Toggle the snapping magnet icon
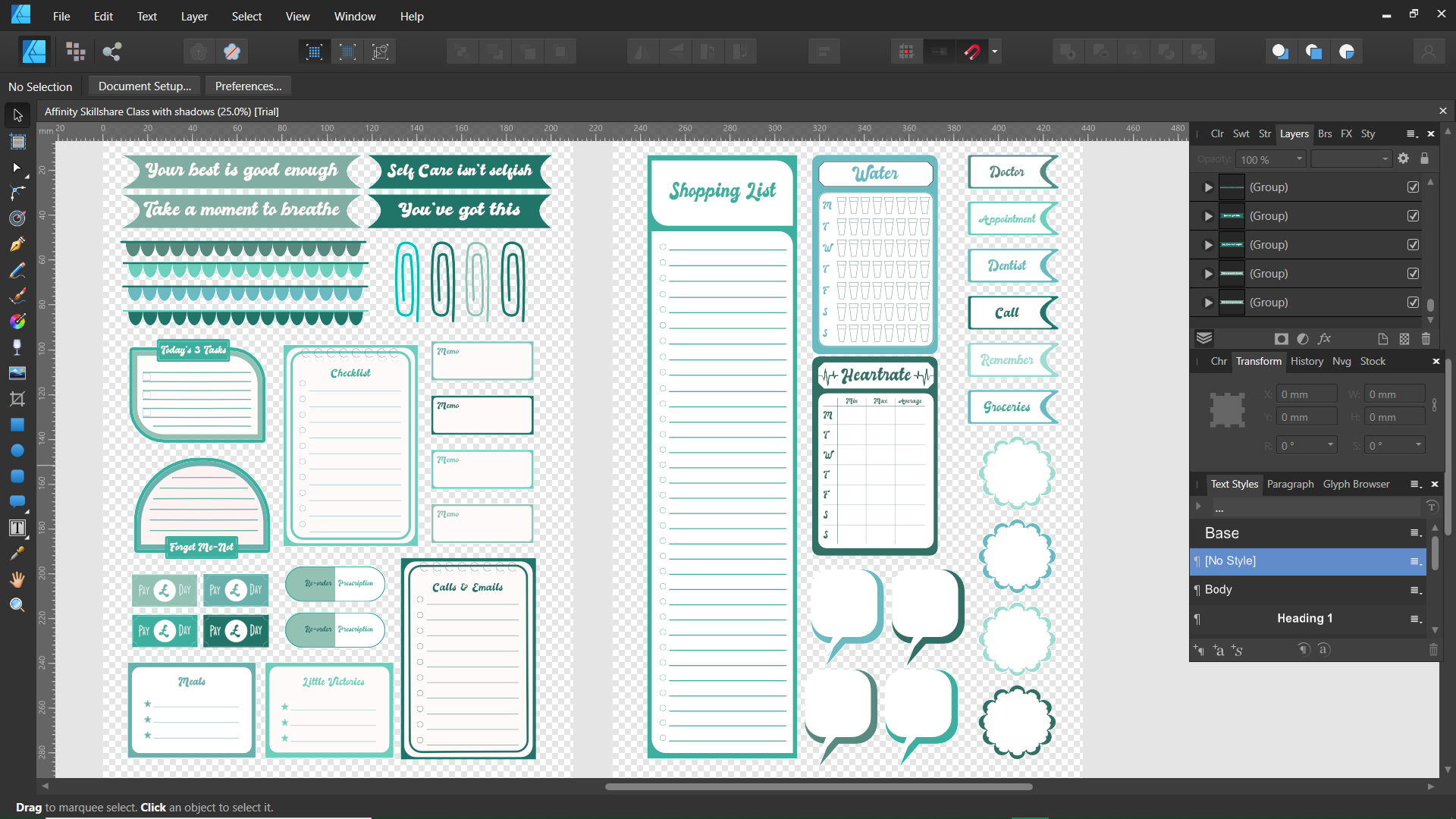Image resolution: width=1456 pixels, height=819 pixels. pyautogui.click(x=973, y=52)
